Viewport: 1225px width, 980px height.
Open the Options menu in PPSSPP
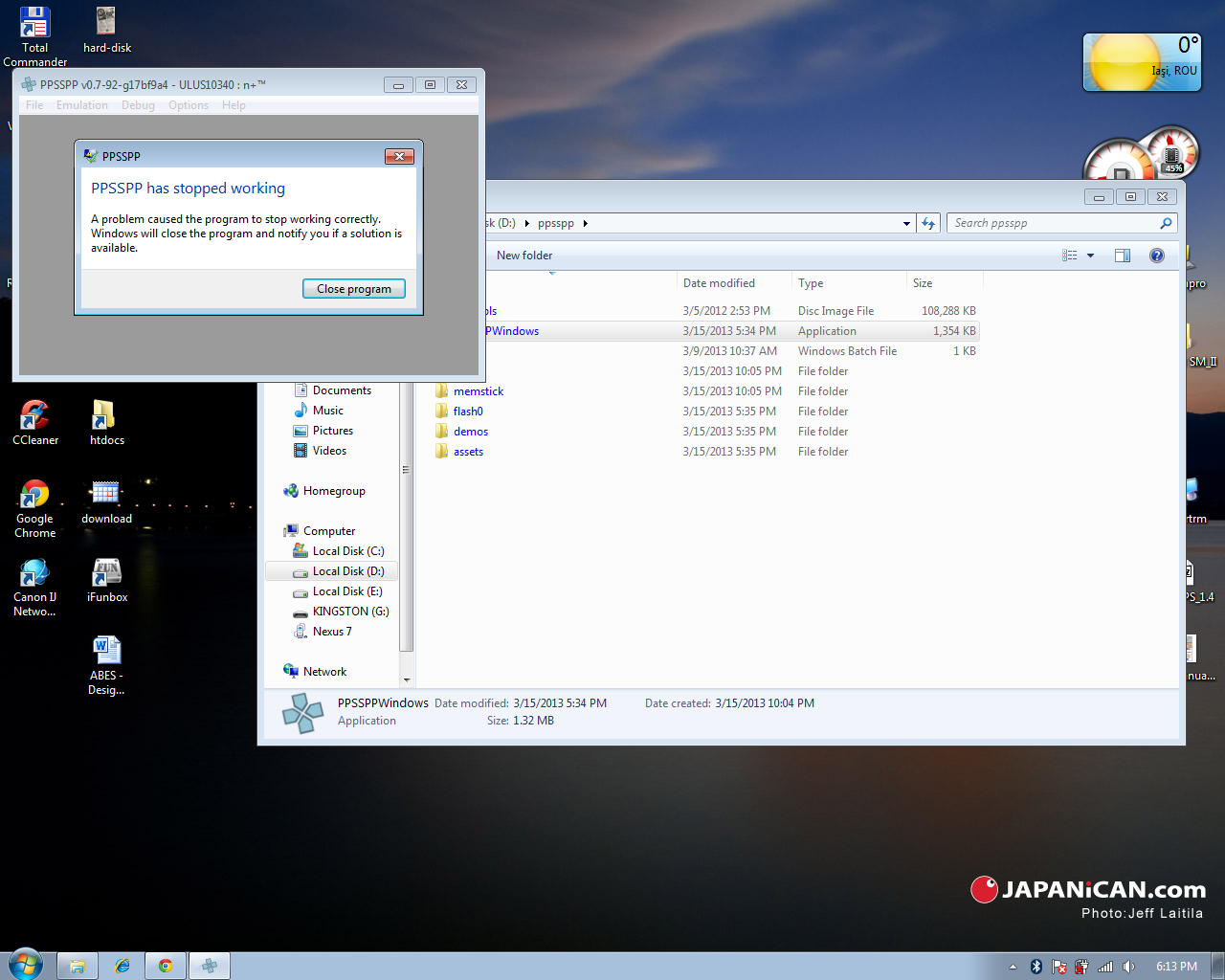pyautogui.click(x=189, y=105)
